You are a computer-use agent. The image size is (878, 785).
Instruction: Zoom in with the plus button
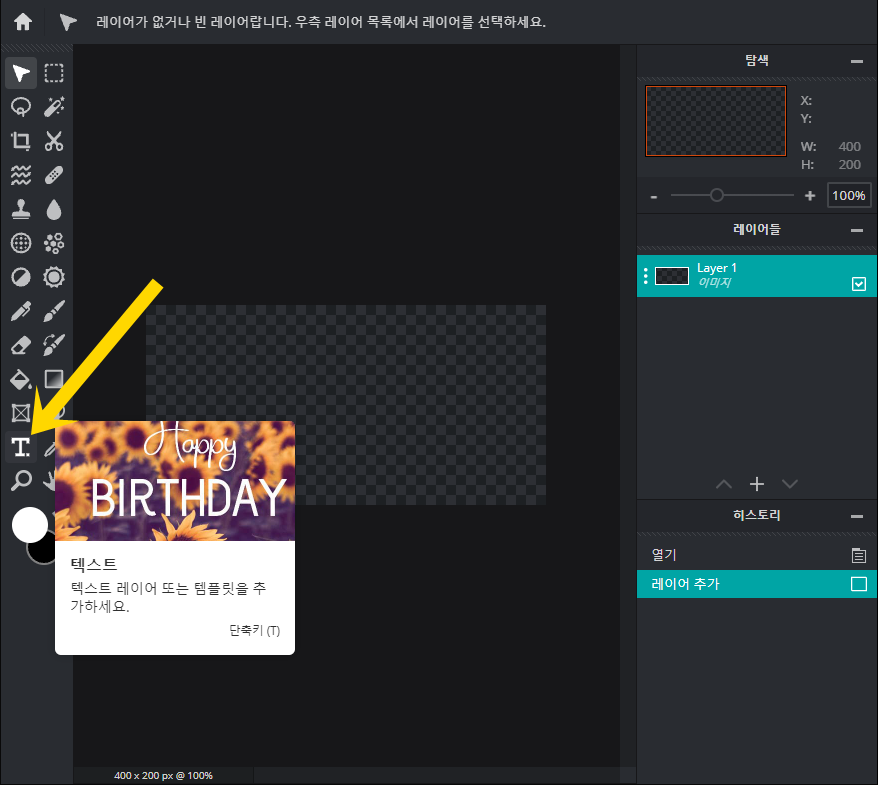pyautogui.click(x=809, y=196)
